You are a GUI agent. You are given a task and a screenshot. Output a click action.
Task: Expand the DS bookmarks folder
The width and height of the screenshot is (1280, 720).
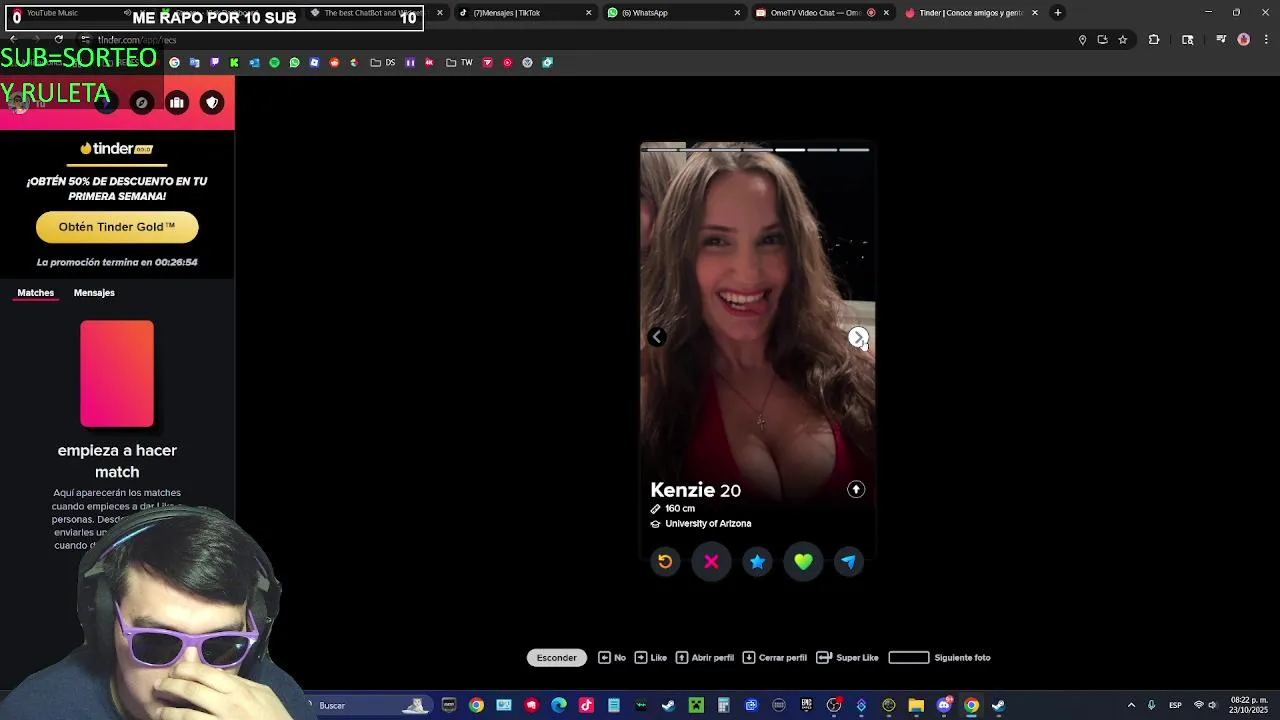point(382,63)
